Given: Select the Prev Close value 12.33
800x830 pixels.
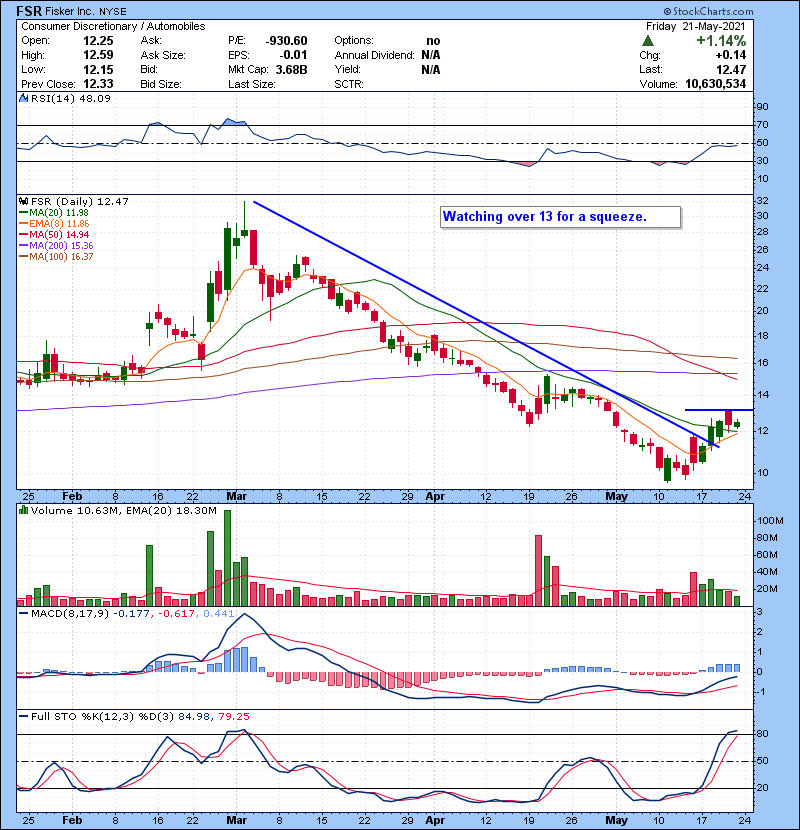Looking at the screenshot, I should point(98,84).
